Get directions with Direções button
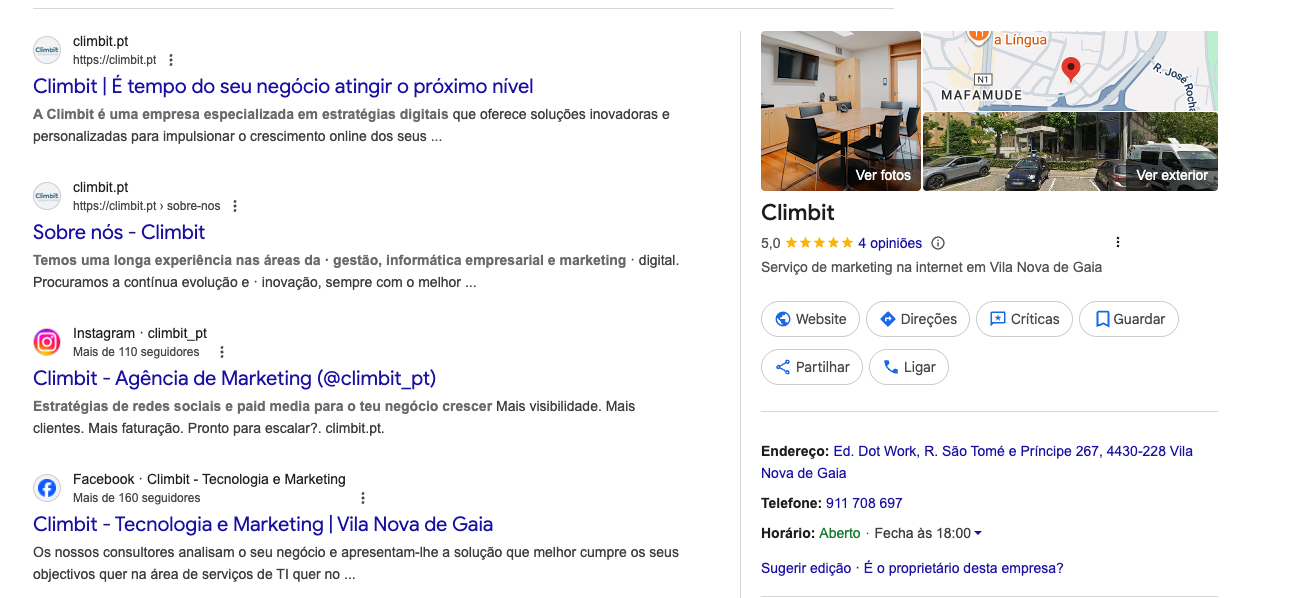The image size is (1313, 598). click(918, 319)
